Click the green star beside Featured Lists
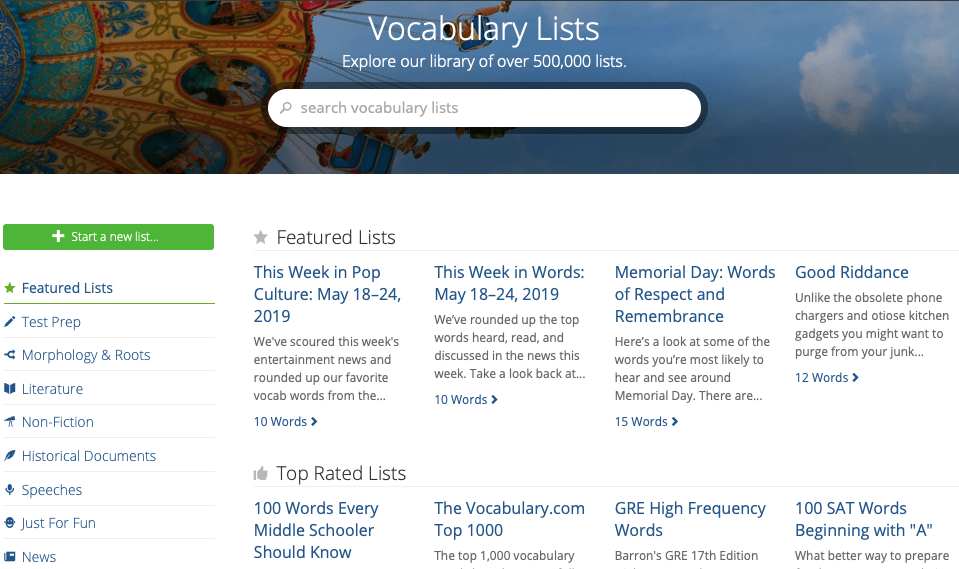This screenshot has height=569, width=959. (x=10, y=288)
